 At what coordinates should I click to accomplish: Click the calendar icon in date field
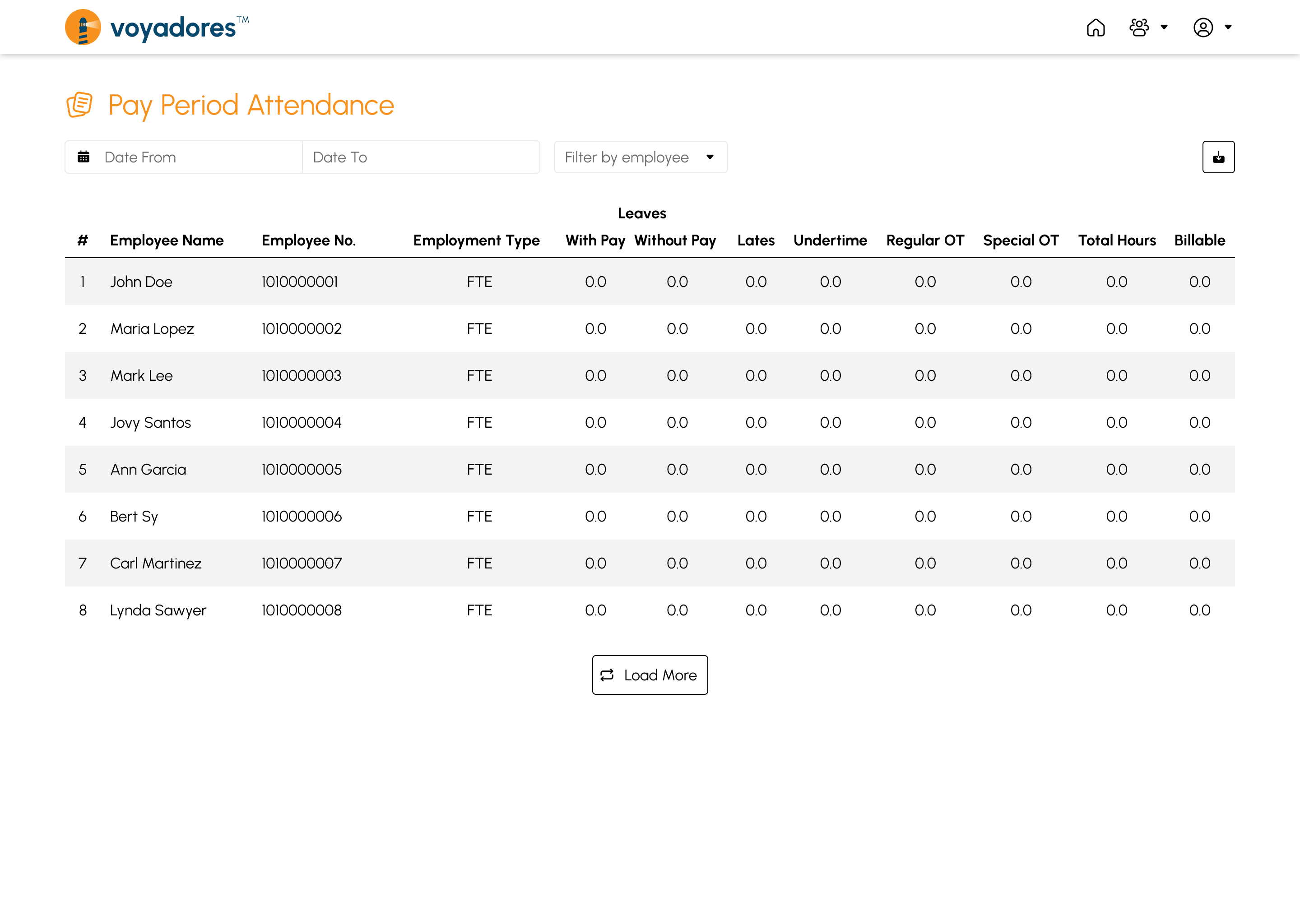(x=84, y=157)
